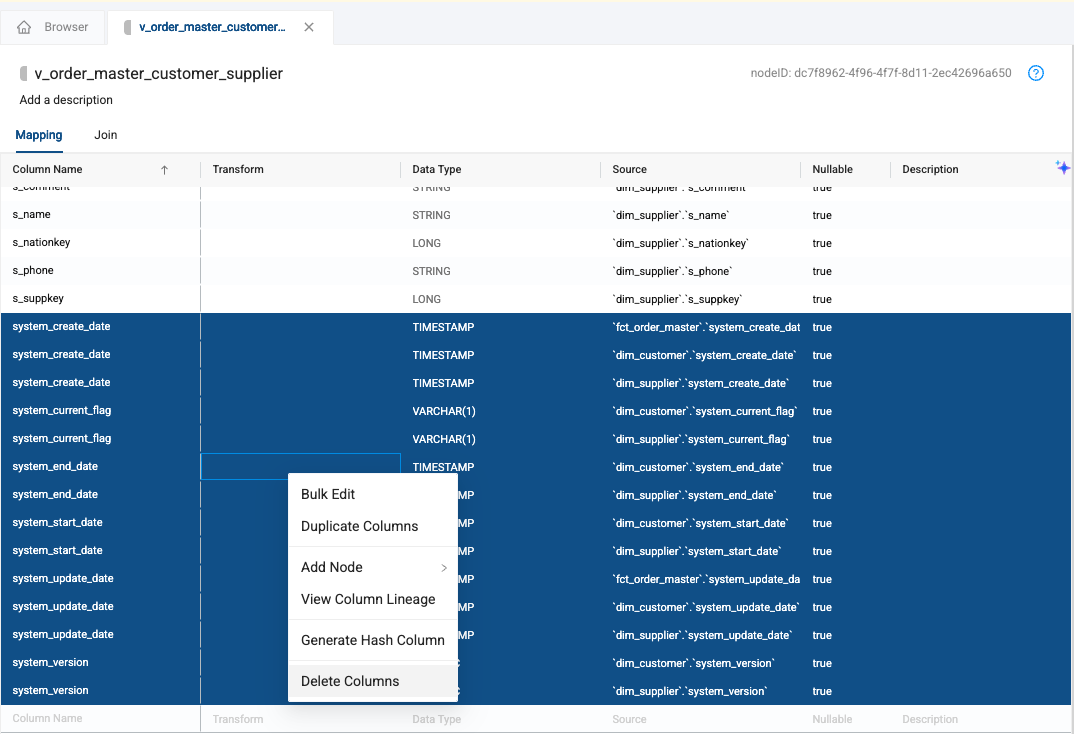Click the Transform column header
This screenshot has width=1074, height=734.
[238, 170]
